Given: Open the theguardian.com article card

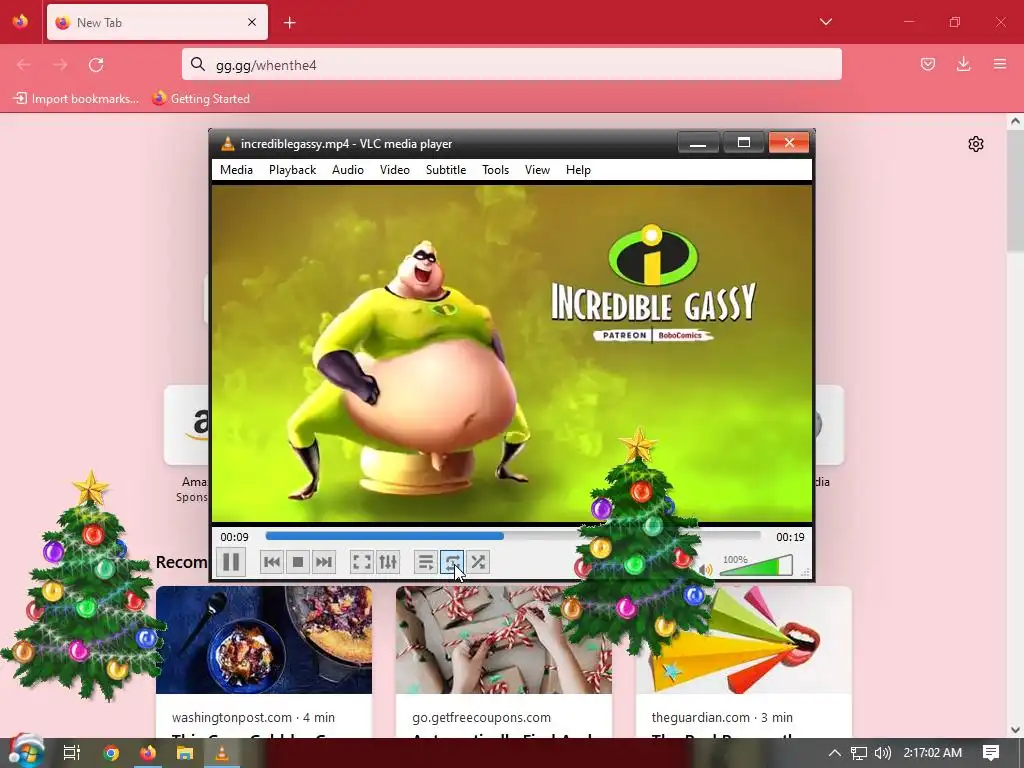Looking at the screenshot, I should point(744,662).
